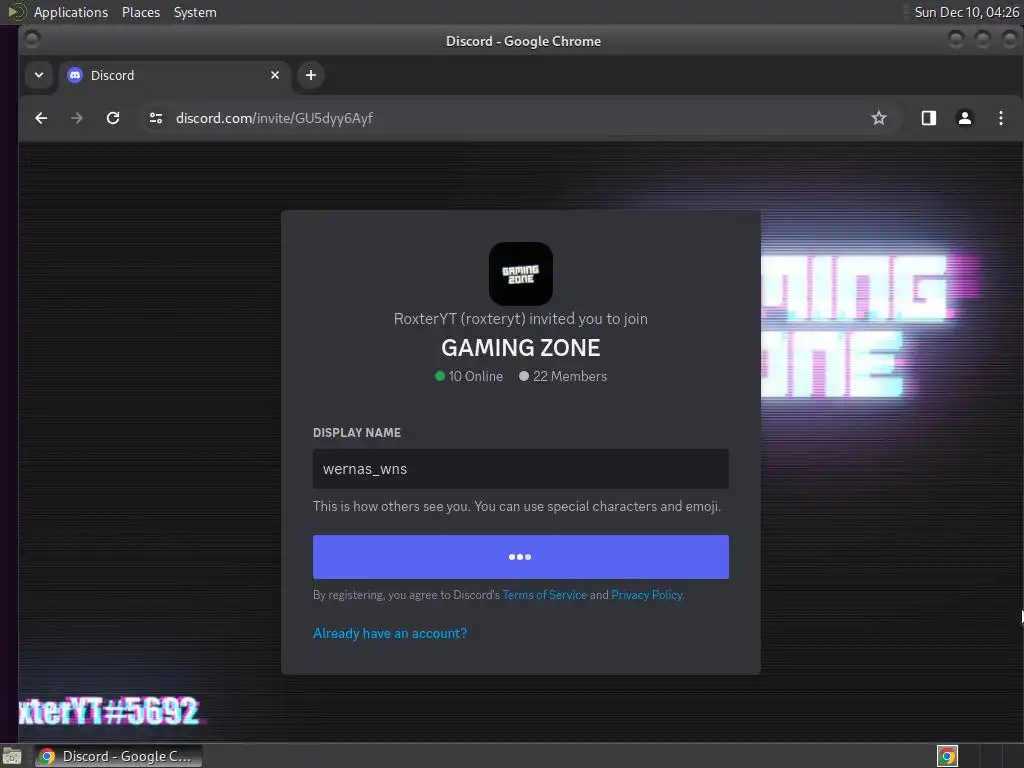Viewport: 1024px width, 768px height.
Task: Open the Chrome profile avatar menu
Action: click(x=965, y=118)
